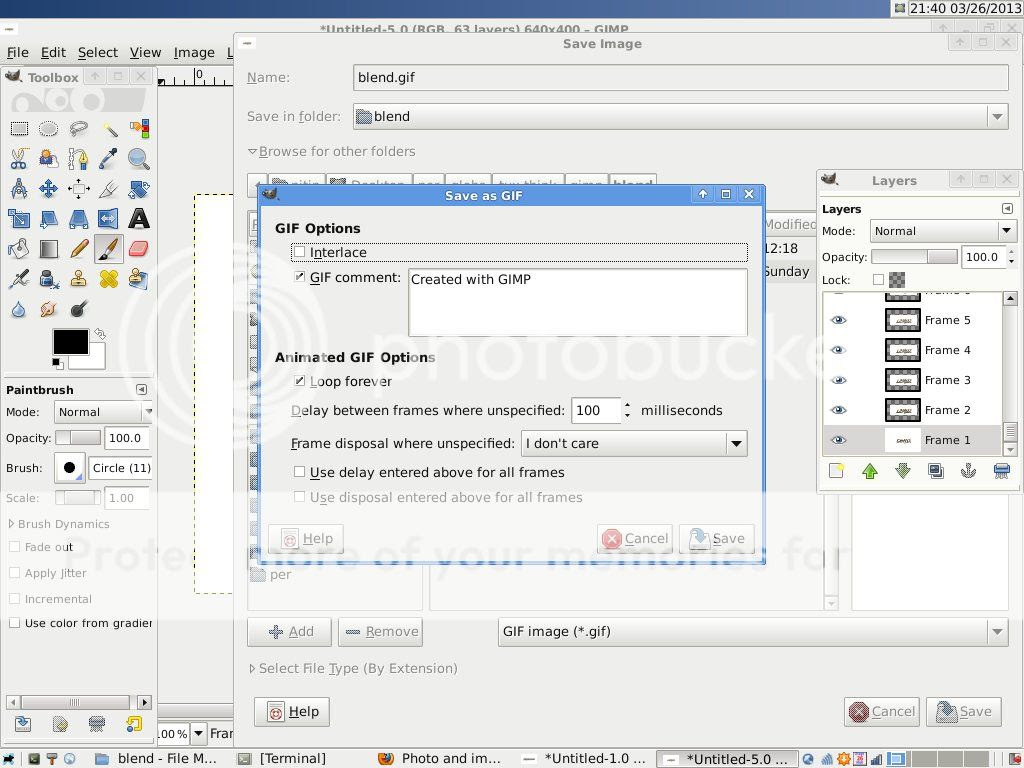The image size is (1024, 768).
Task: Adjust the Layers Opacity slider
Action: pos(914,257)
